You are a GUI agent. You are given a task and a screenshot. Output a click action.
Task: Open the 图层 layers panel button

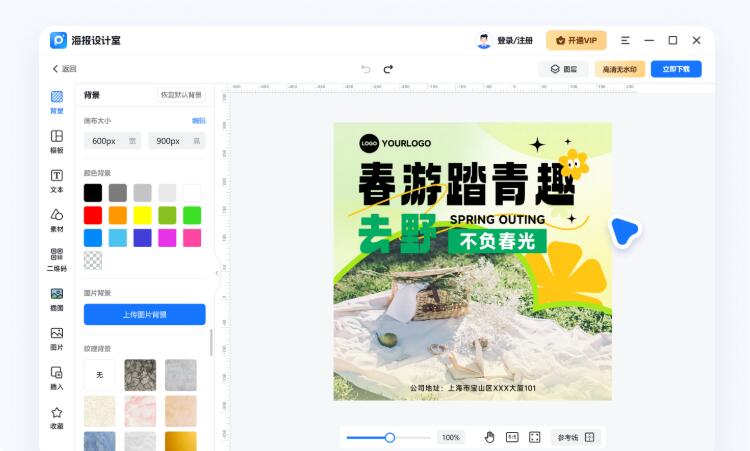click(x=563, y=69)
